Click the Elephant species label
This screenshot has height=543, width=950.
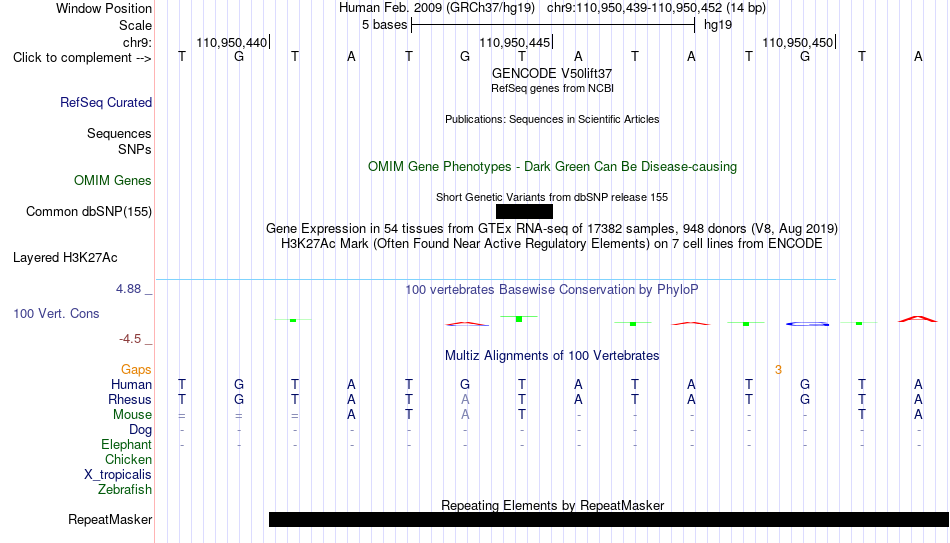[x=126, y=444]
